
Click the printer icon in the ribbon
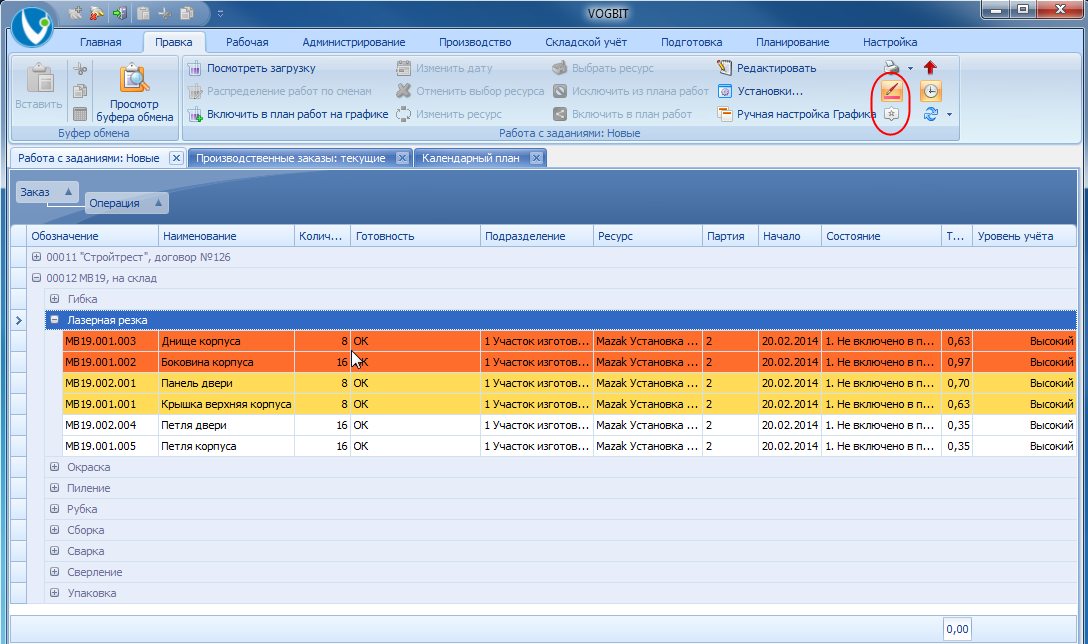(891, 67)
